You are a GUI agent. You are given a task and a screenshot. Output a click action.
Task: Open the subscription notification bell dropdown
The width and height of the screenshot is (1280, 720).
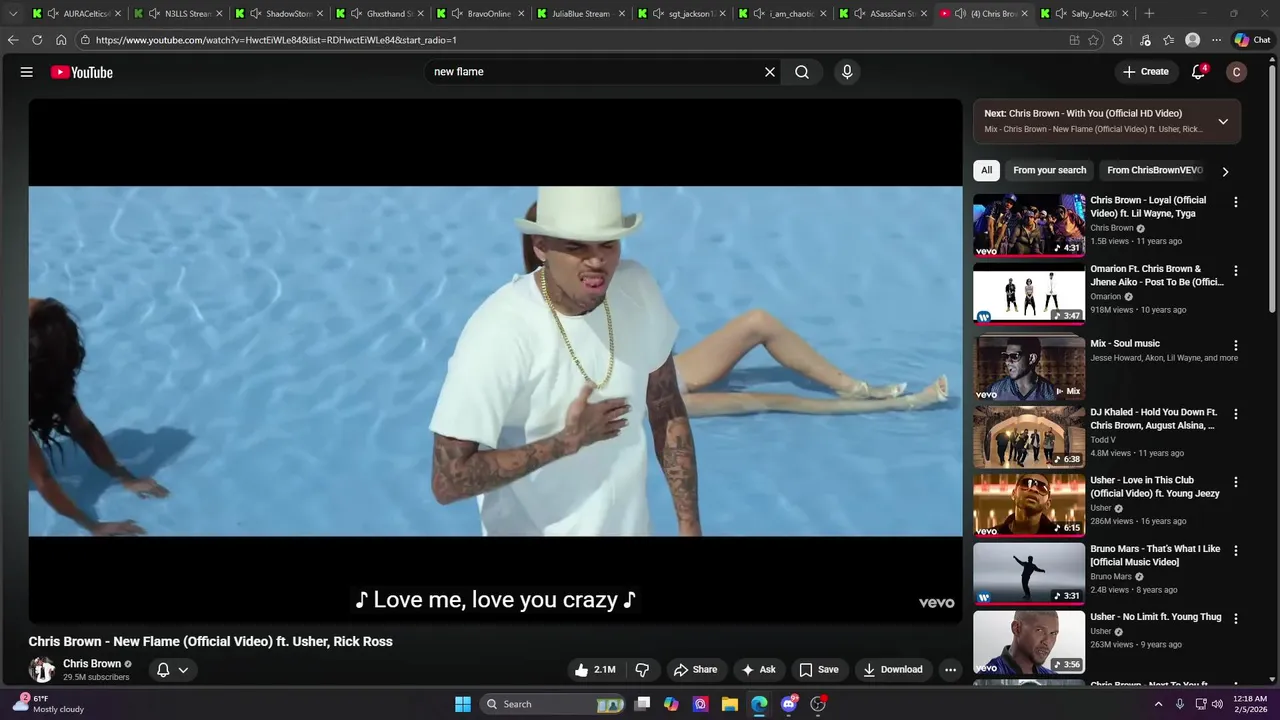173,670
